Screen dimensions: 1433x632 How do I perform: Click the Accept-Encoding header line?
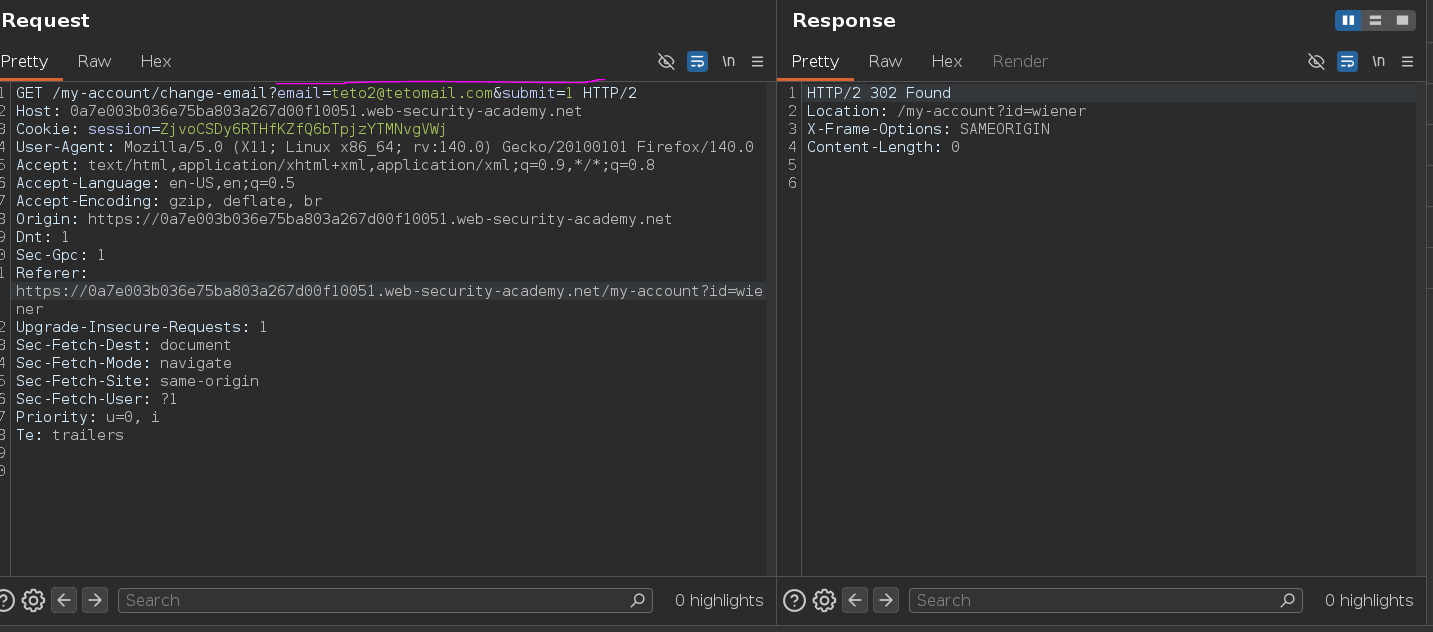(x=169, y=201)
